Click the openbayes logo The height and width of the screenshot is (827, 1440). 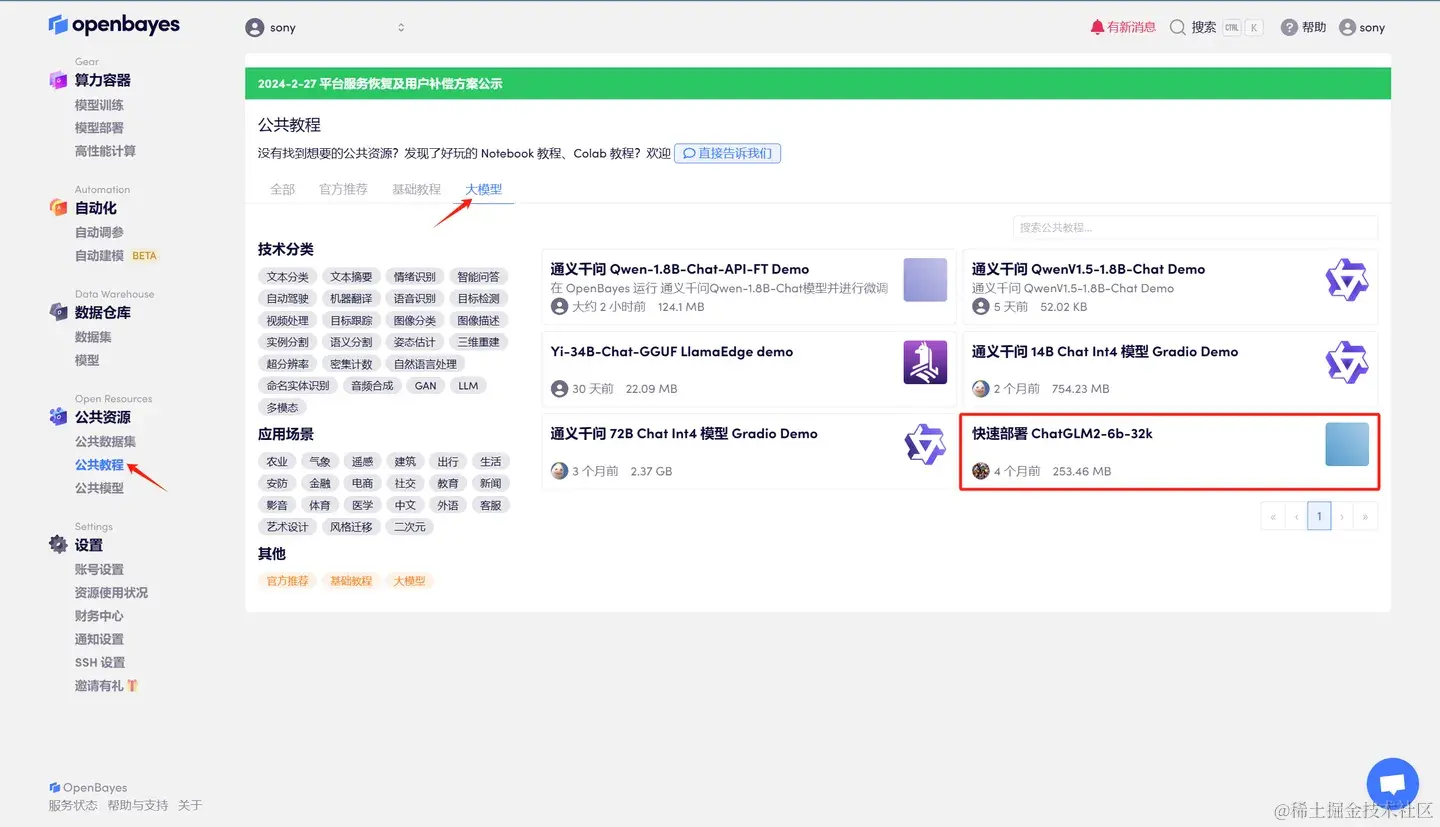point(114,25)
